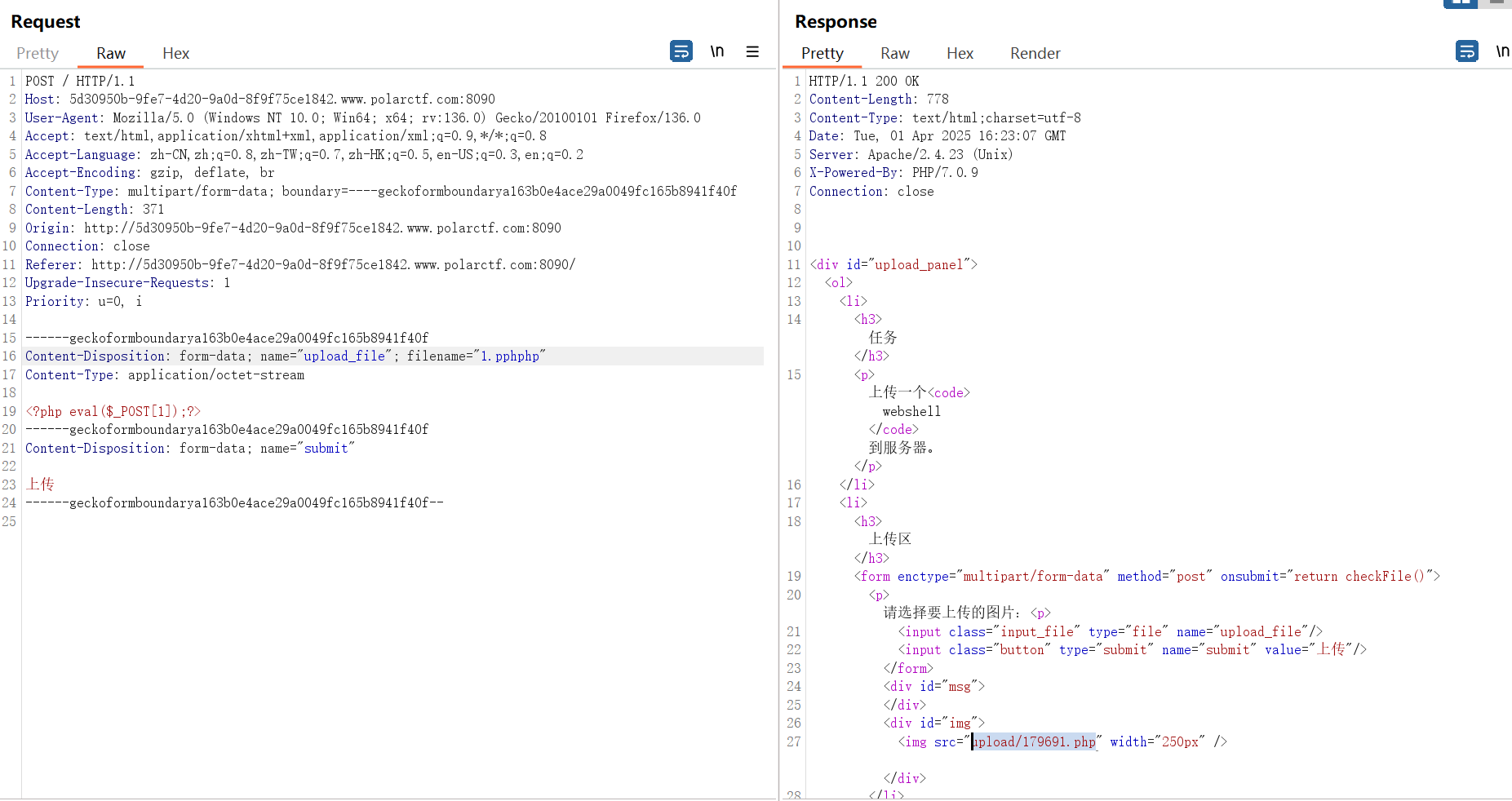The image size is (1512, 801).
Task: Toggle word wrap icon in Request panel
Action: click(681, 51)
